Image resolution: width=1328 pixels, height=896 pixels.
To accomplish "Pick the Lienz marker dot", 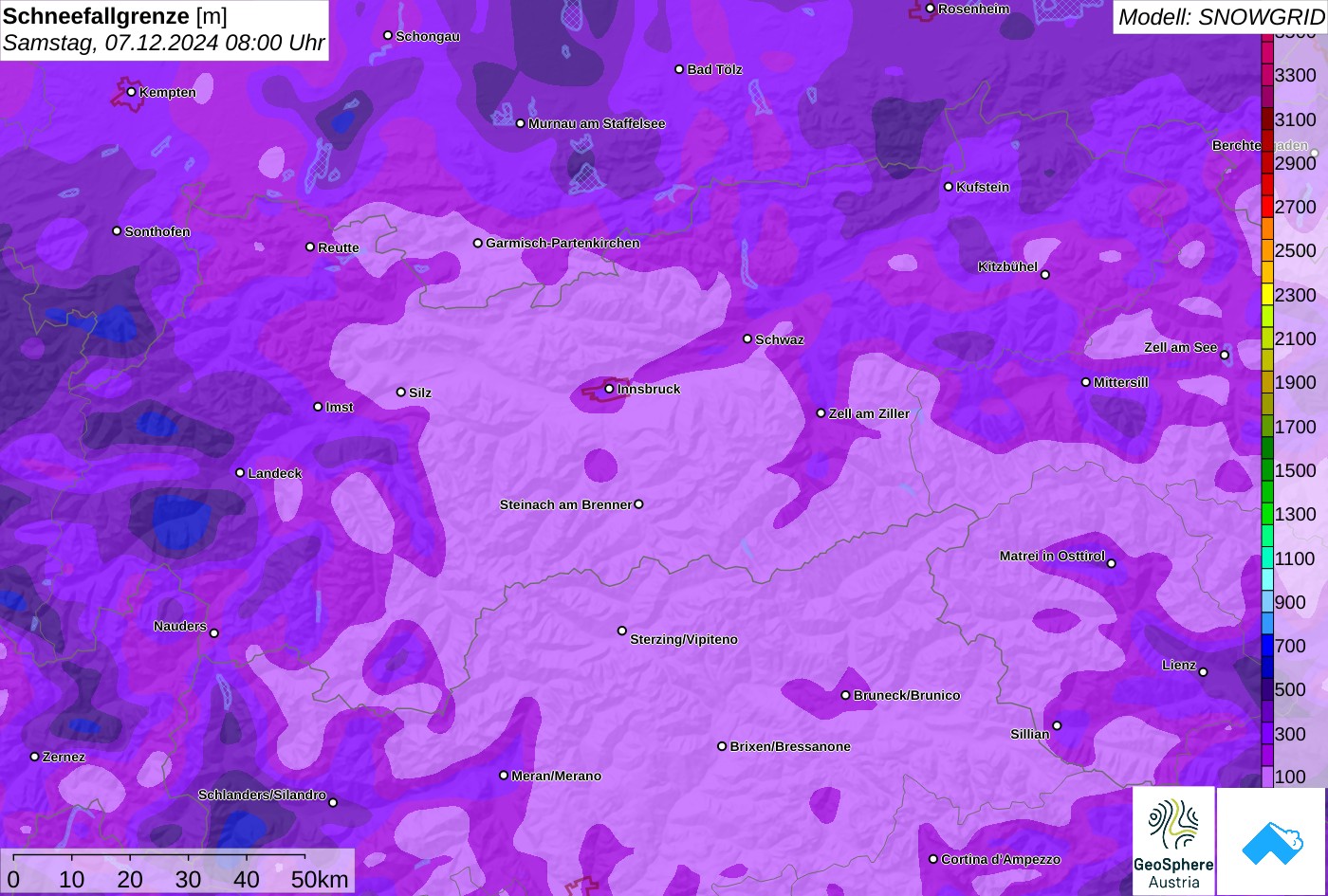I will (1203, 672).
